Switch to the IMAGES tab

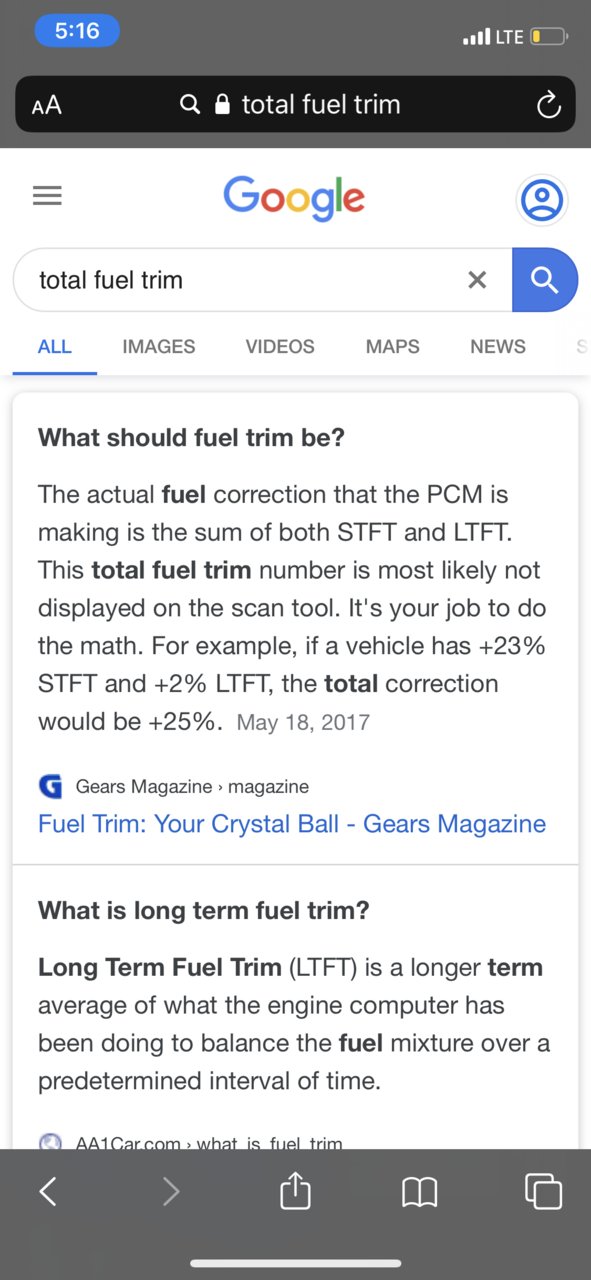click(x=159, y=347)
